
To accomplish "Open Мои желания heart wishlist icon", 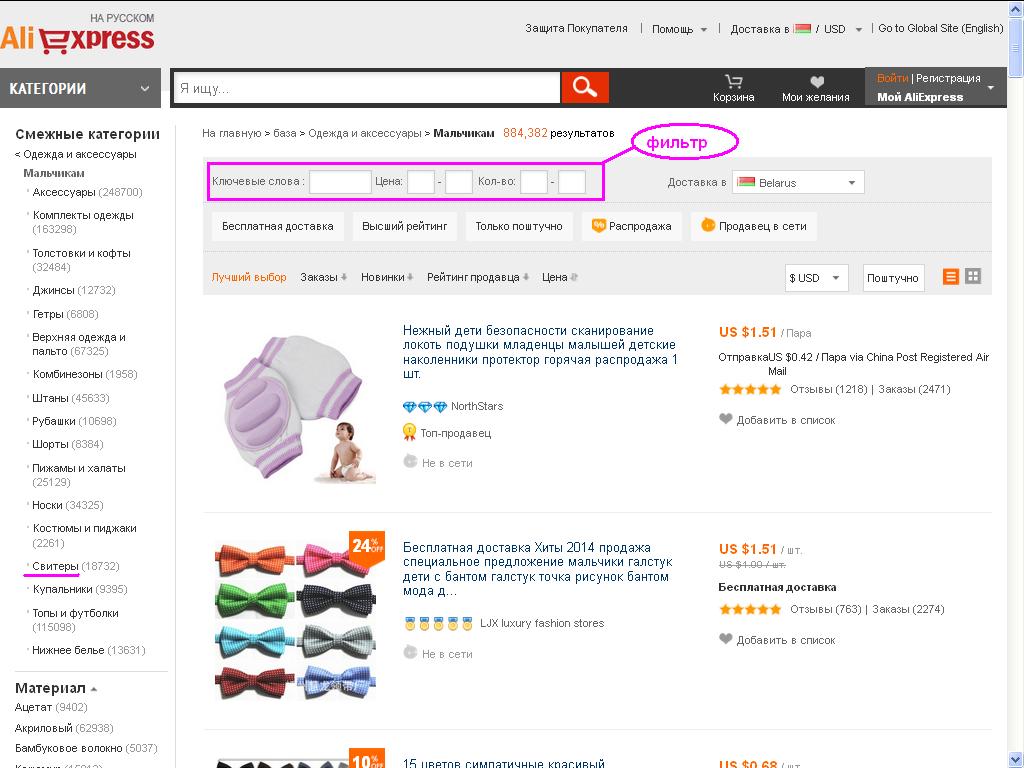I will (x=816, y=82).
